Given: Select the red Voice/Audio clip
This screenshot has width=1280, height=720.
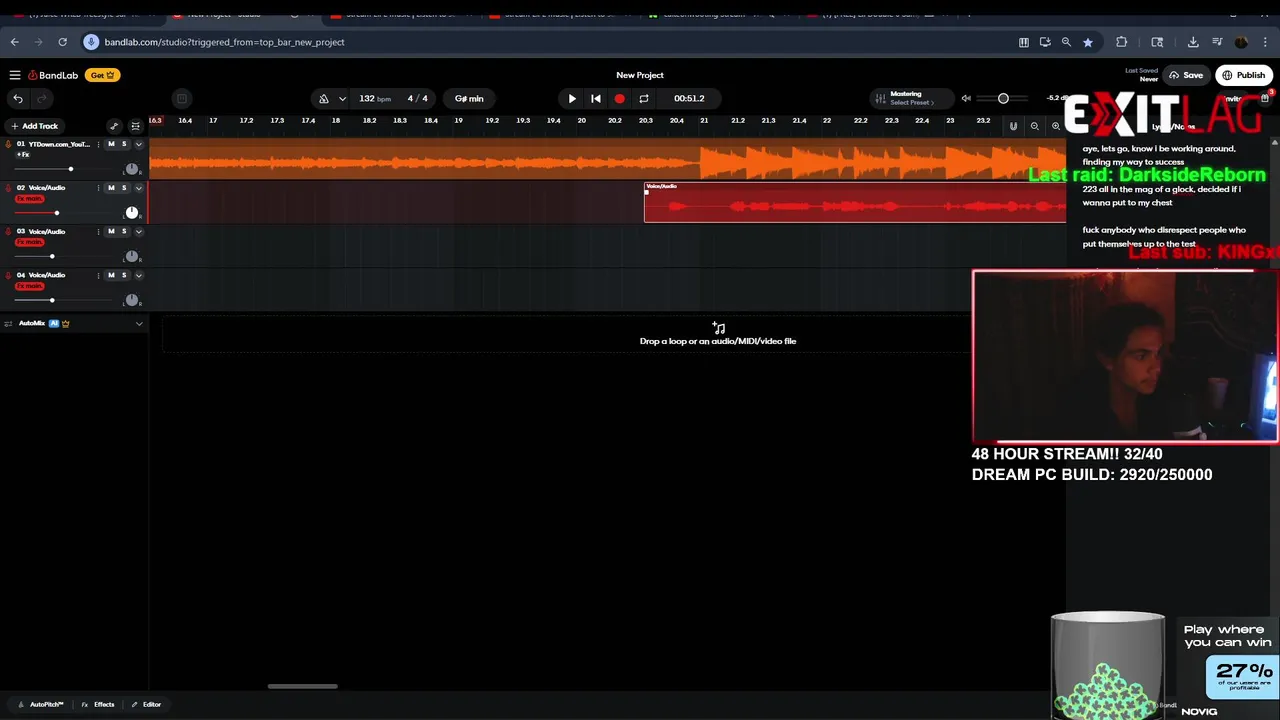Looking at the screenshot, I should click(x=855, y=203).
